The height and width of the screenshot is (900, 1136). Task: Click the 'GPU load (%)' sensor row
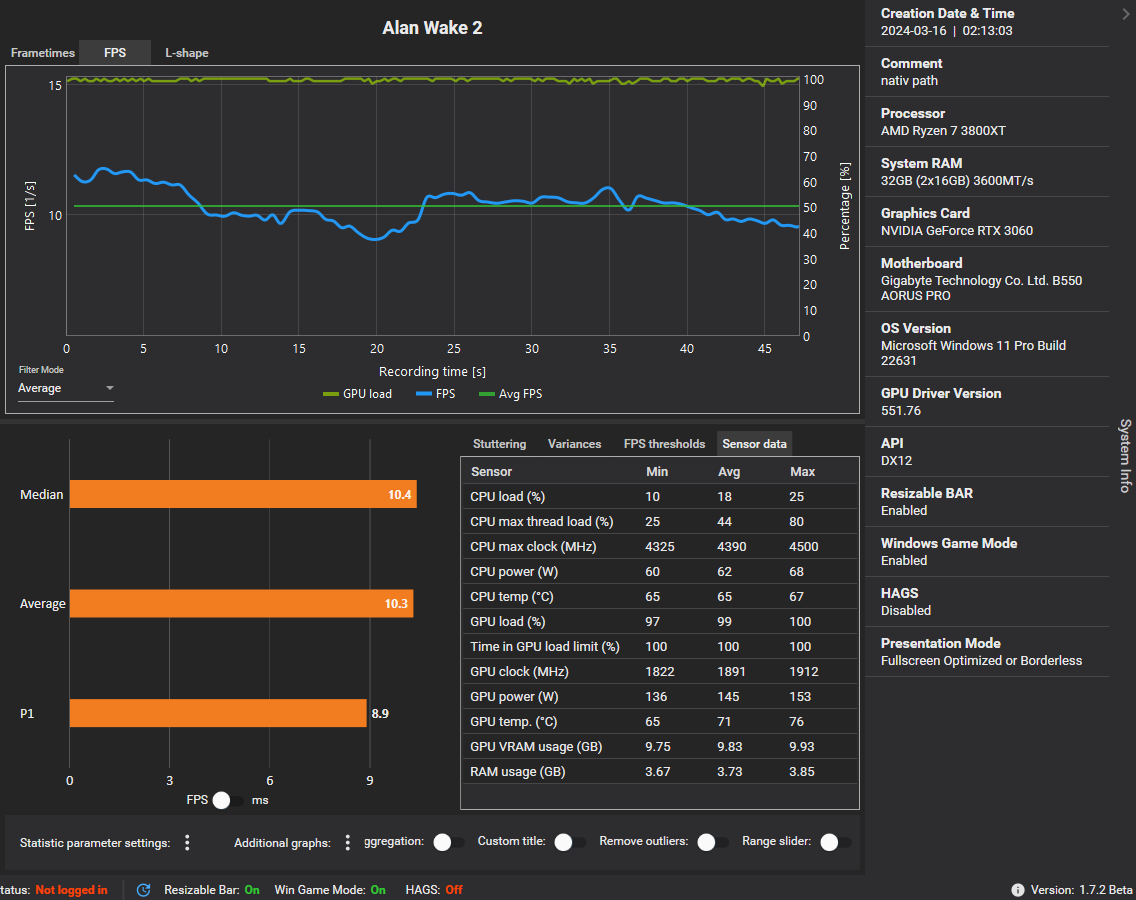coord(659,622)
